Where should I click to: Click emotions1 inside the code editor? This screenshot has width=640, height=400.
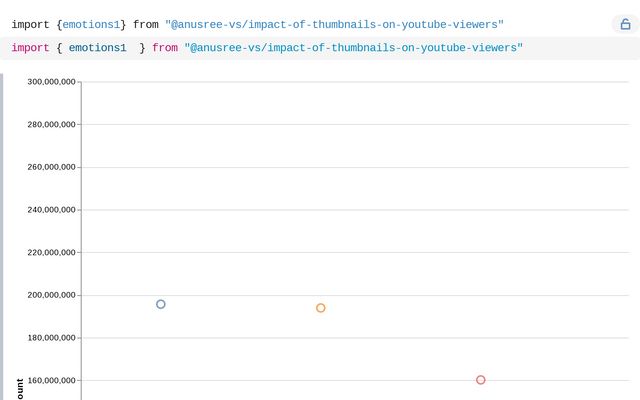(98, 48)
